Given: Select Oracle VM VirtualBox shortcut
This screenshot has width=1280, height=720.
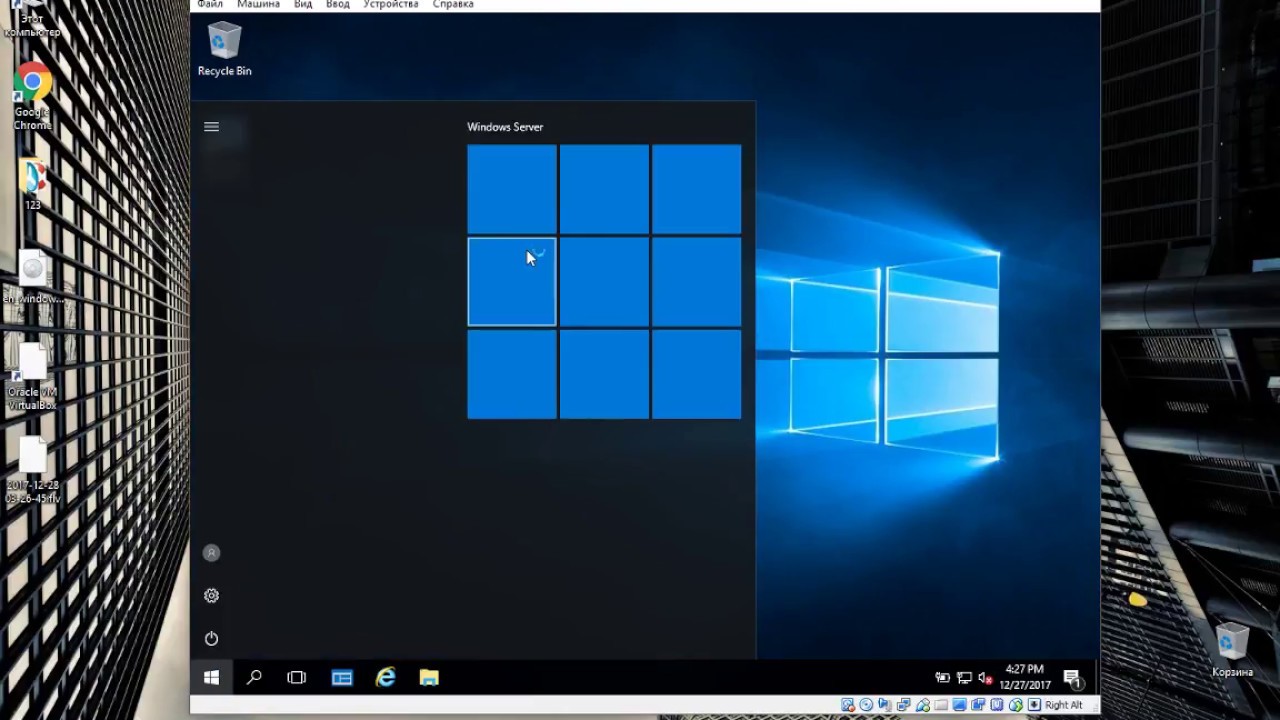Looking at the screenshot, I should coord(33,377).
